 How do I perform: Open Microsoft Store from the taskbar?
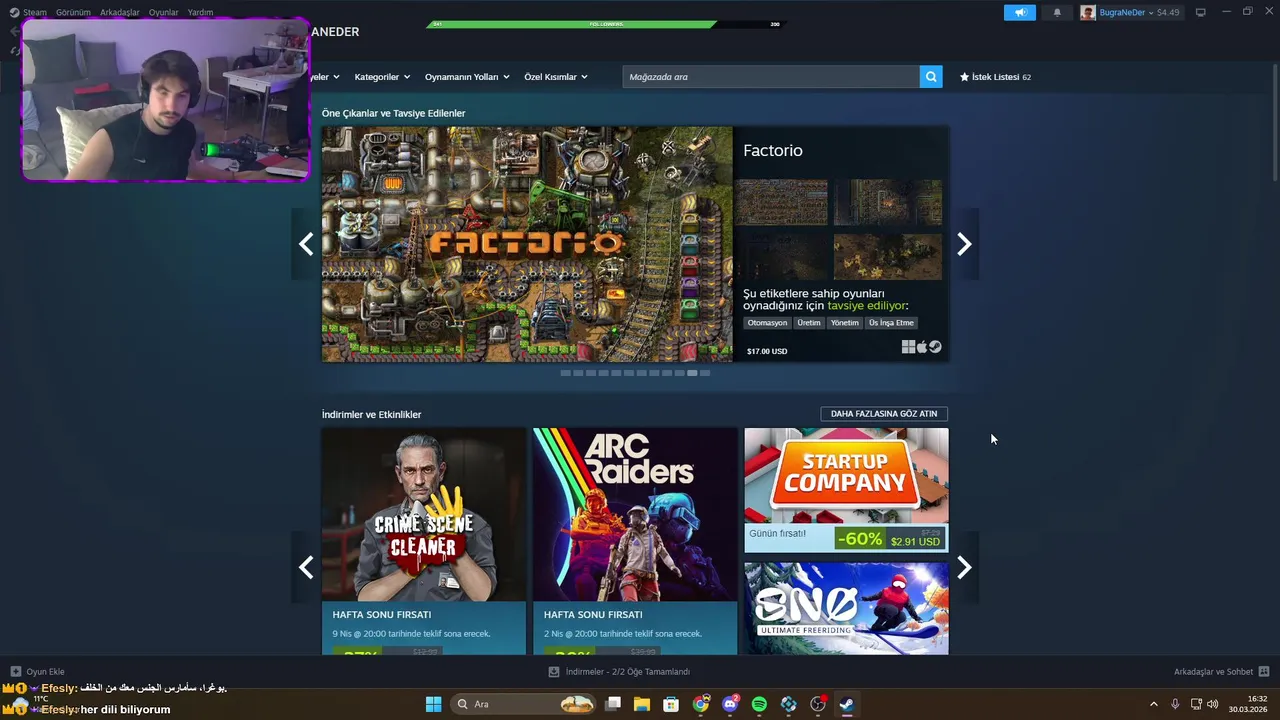671,704
